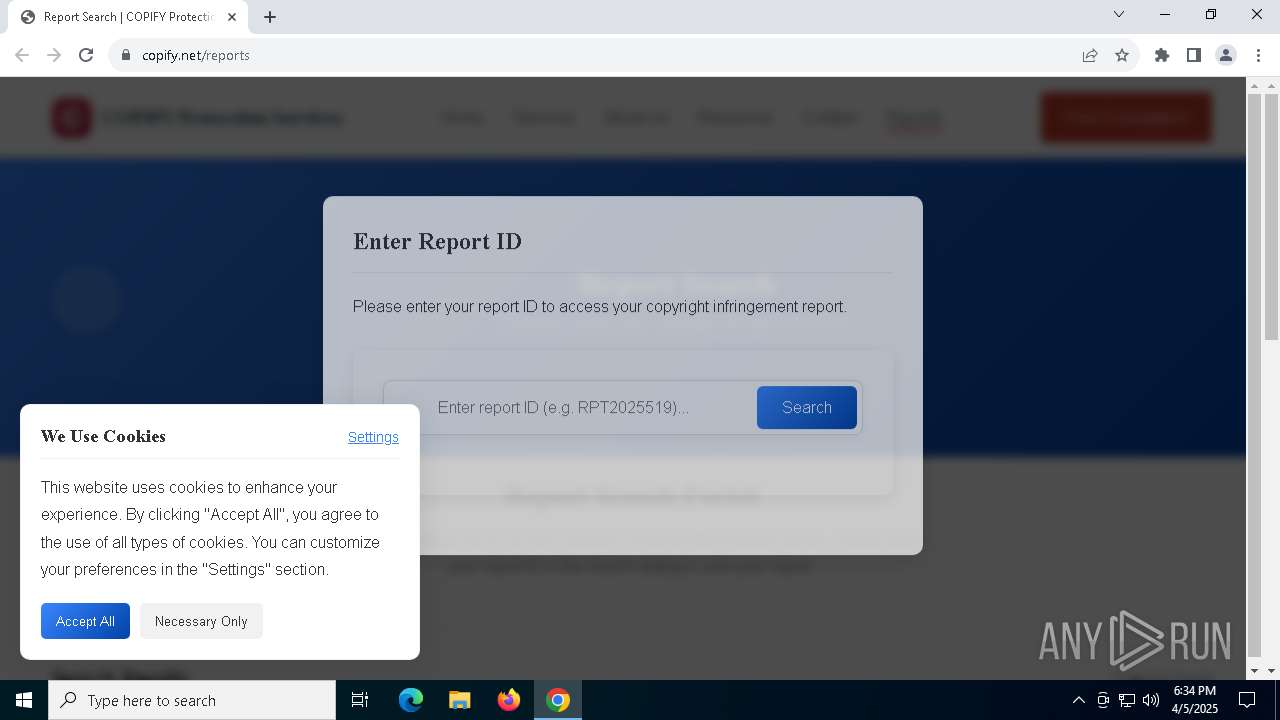Click the Enter Report ID heading
The height and width of the screenshot is (720, 1280).
coord(437,241)
